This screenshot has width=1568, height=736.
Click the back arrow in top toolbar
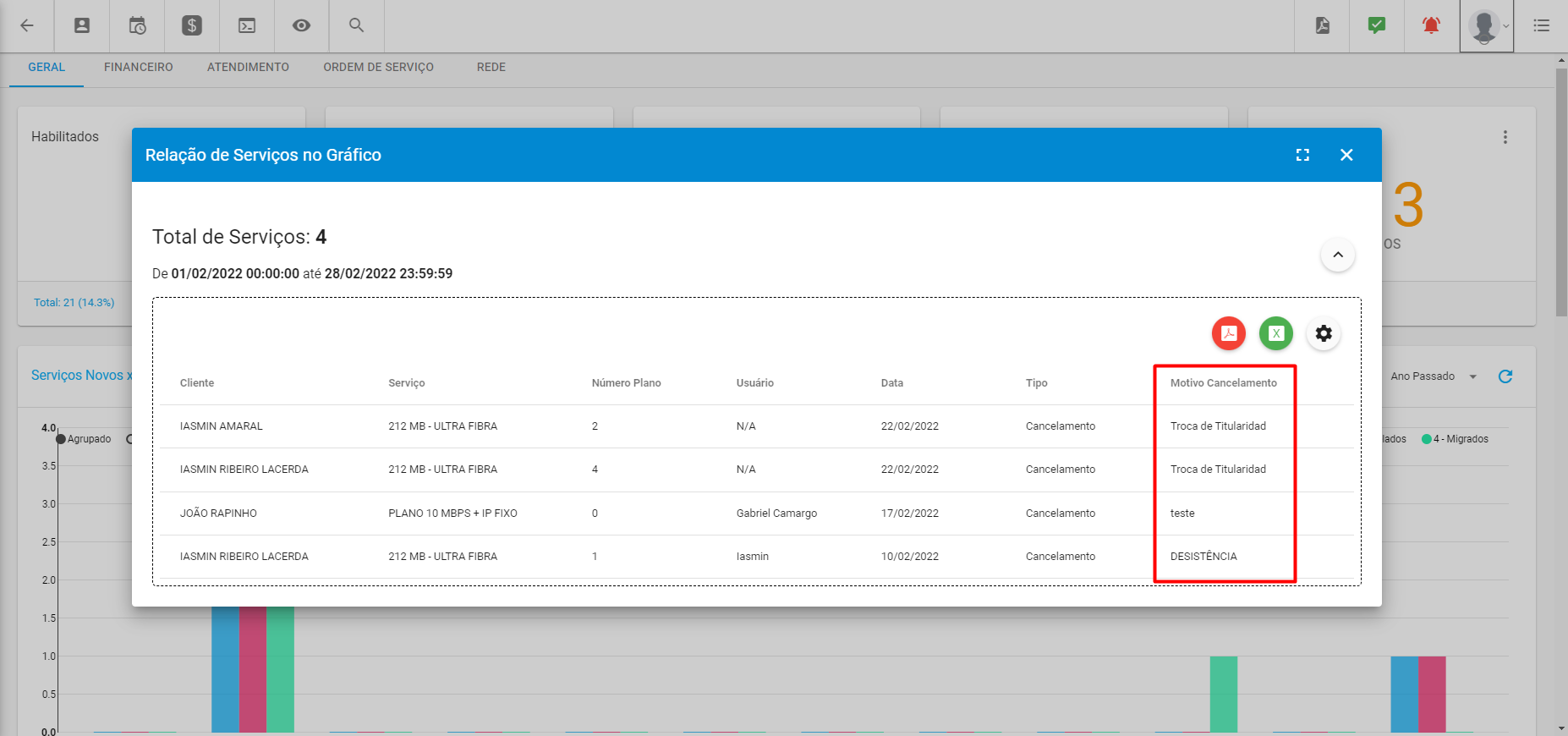point(27,25)
